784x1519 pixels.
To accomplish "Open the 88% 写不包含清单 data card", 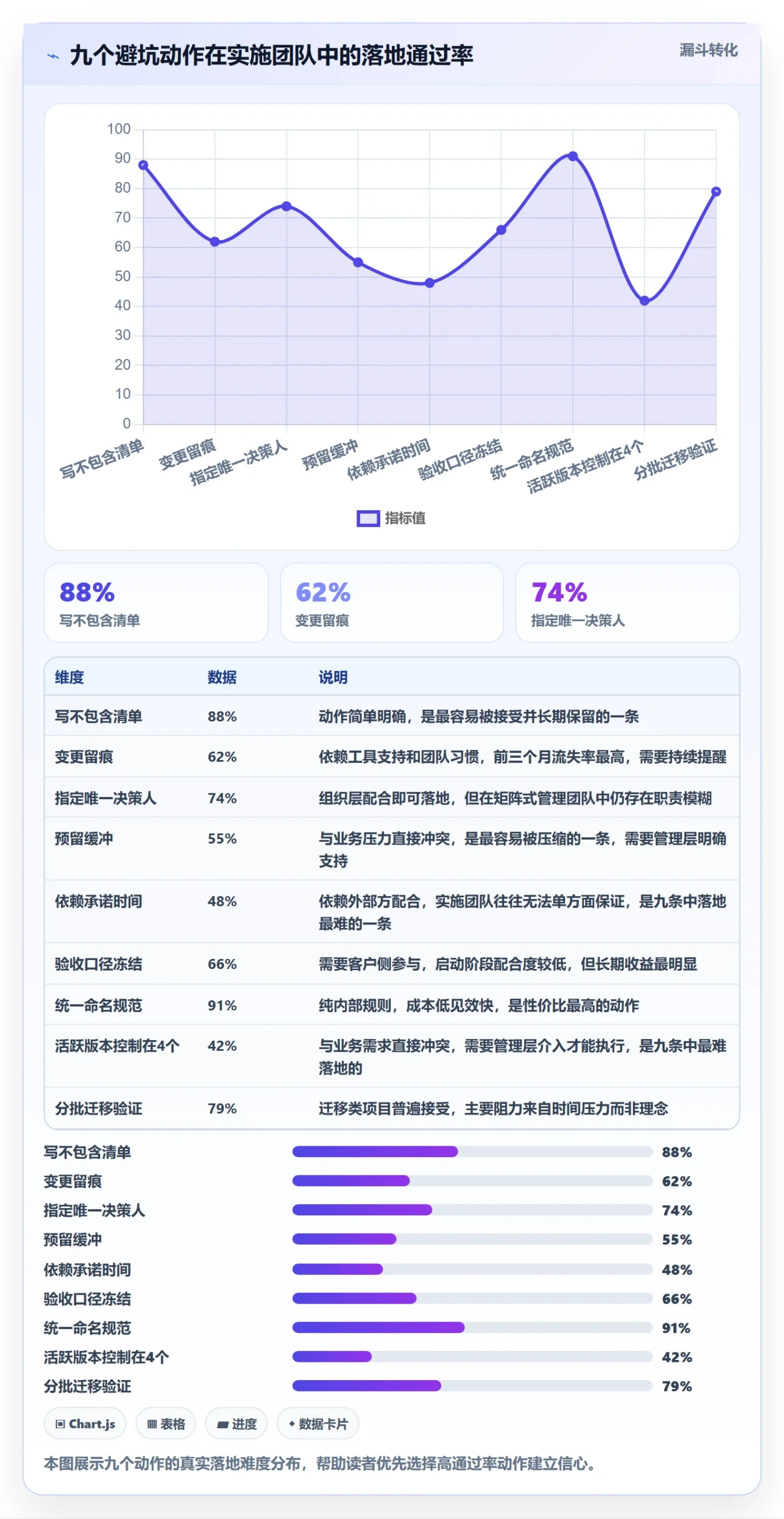I will (156, 602).
